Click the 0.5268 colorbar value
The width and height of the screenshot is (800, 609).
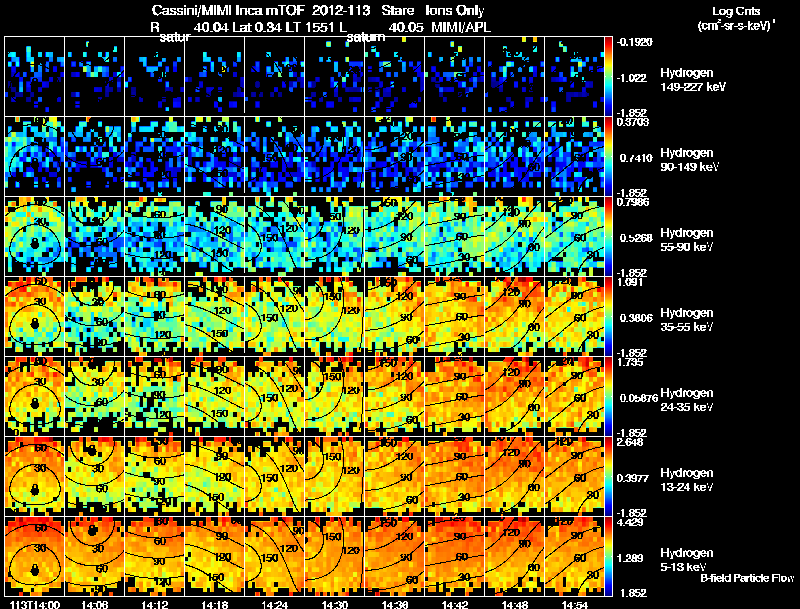click(636, 238)
